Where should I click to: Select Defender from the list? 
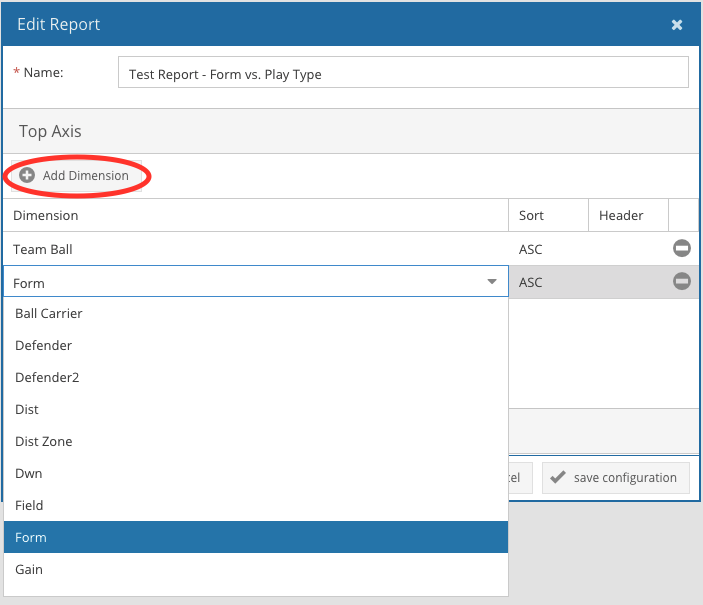(256, 345)
